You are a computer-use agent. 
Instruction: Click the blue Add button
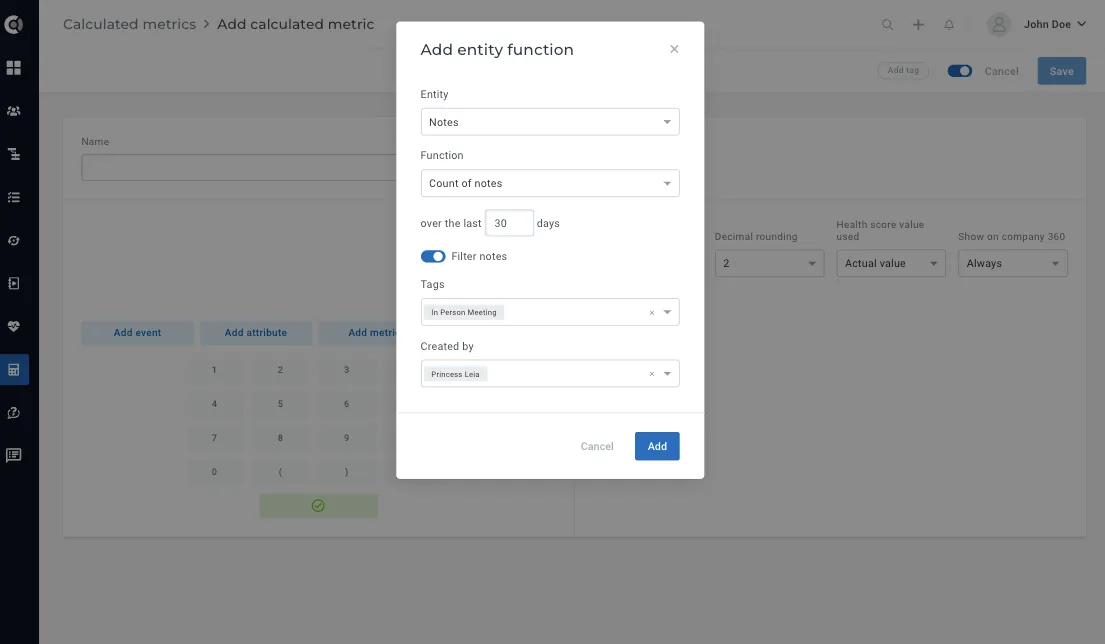(657, 446)
